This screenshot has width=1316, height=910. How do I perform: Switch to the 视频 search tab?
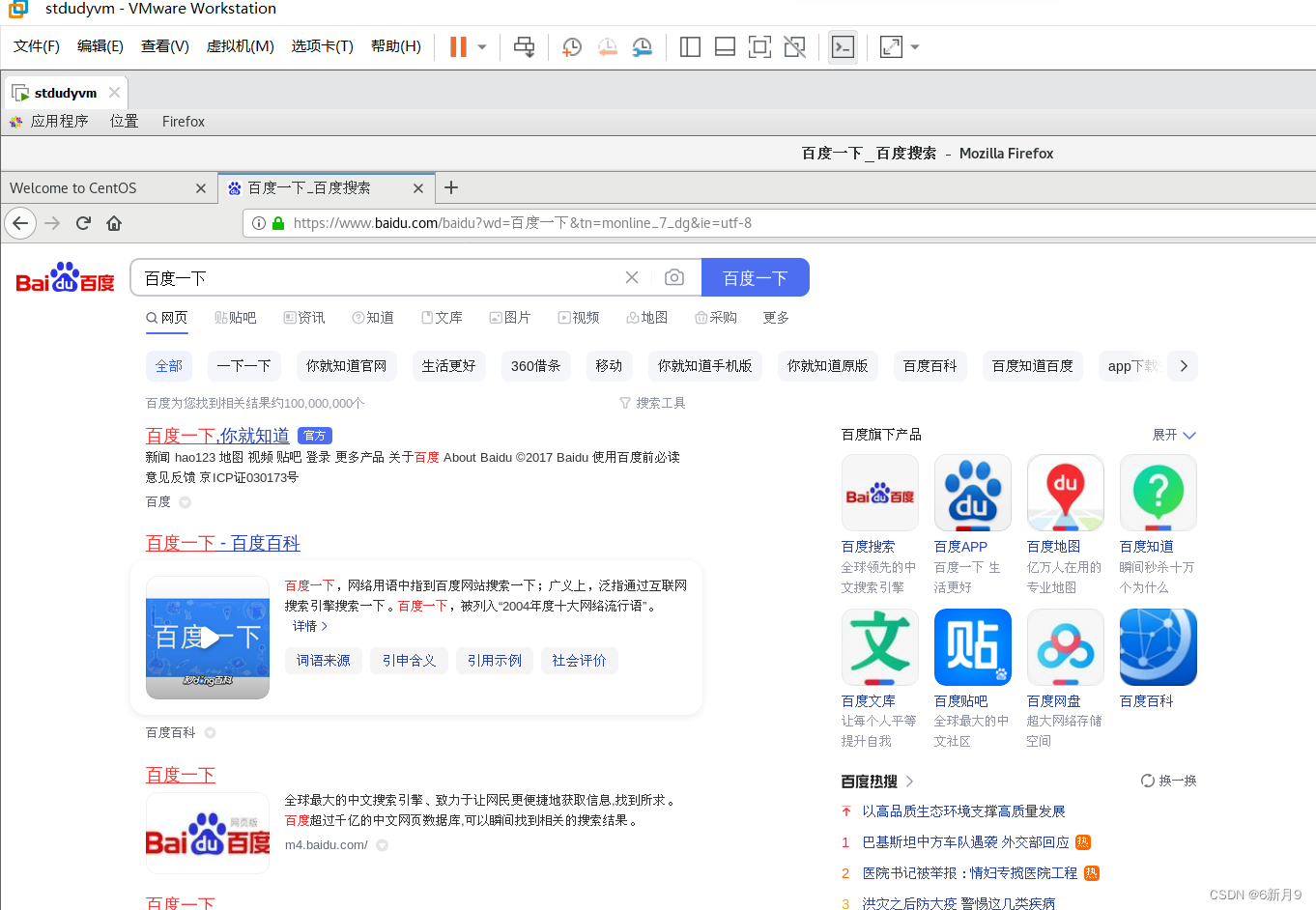579,318
